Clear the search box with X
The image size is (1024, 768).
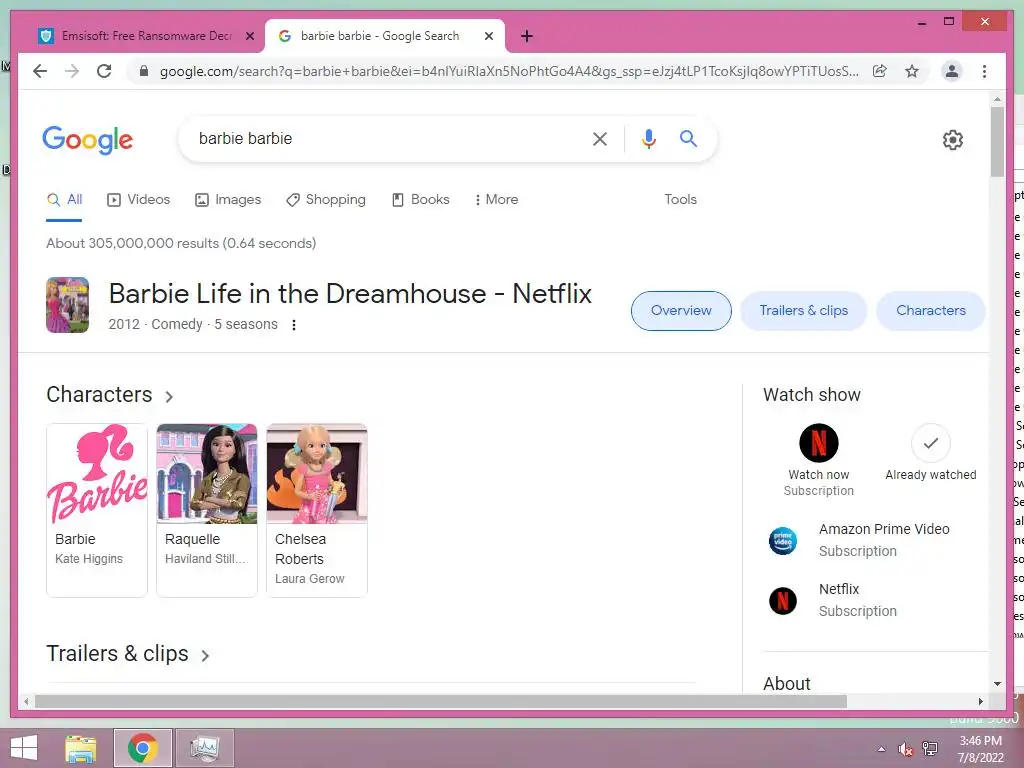(x=600, y=138)
